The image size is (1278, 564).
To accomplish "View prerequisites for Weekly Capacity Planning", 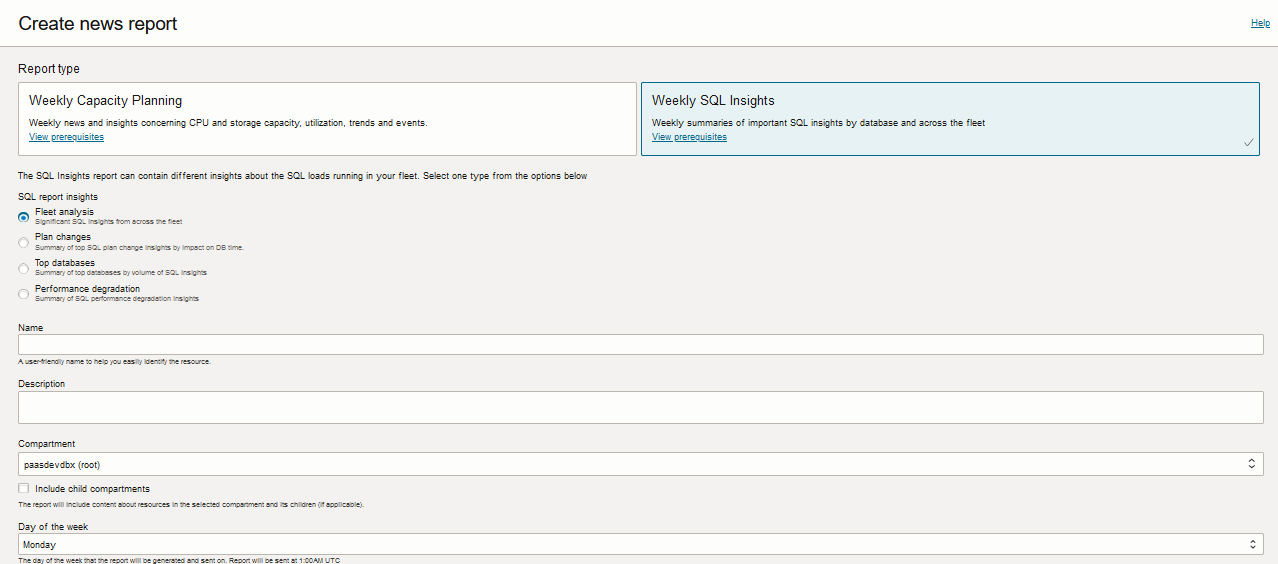I will pos(66,137).
